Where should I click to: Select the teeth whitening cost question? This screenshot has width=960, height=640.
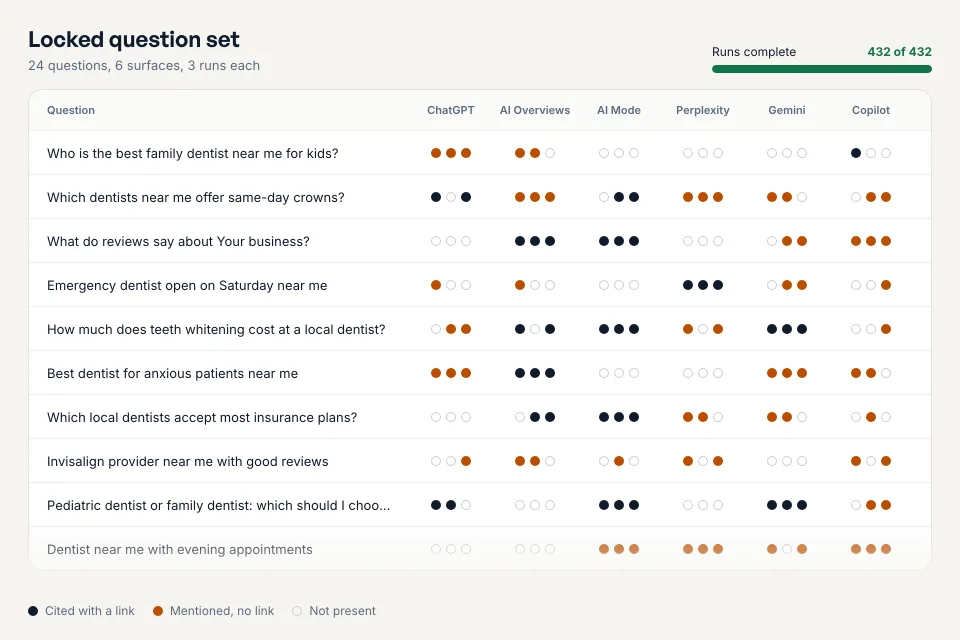pyautogui.click(x=480, y=329)
